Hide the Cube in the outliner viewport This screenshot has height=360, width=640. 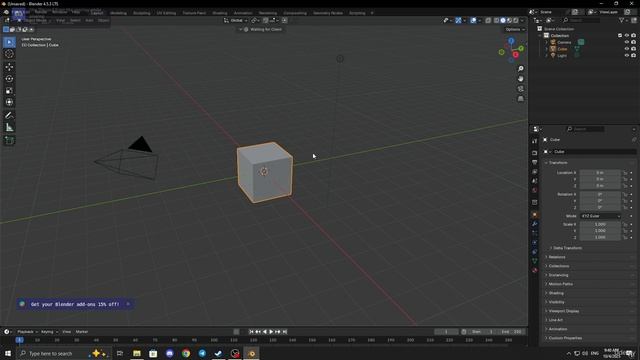point(627,49)
